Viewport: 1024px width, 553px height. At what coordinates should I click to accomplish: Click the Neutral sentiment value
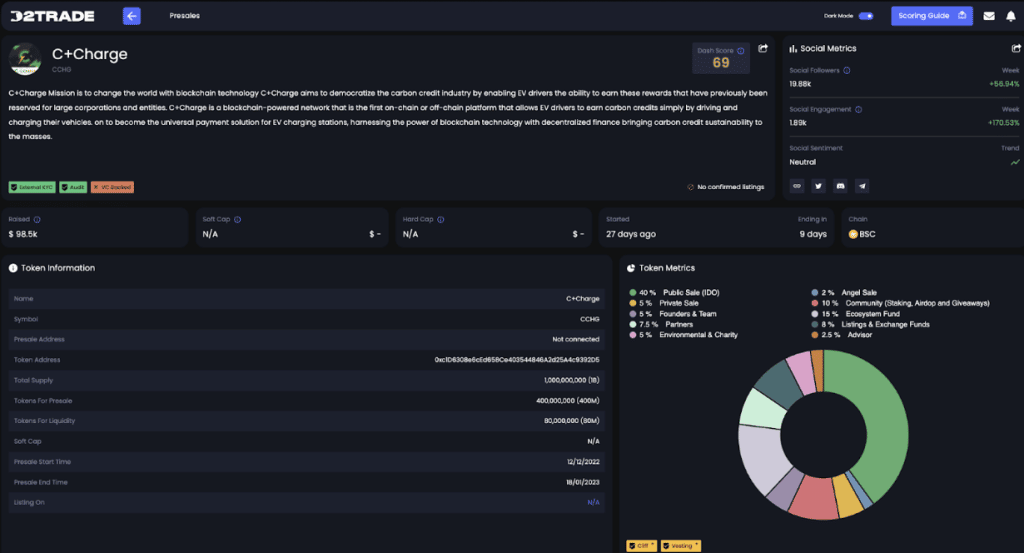point(803,162)
